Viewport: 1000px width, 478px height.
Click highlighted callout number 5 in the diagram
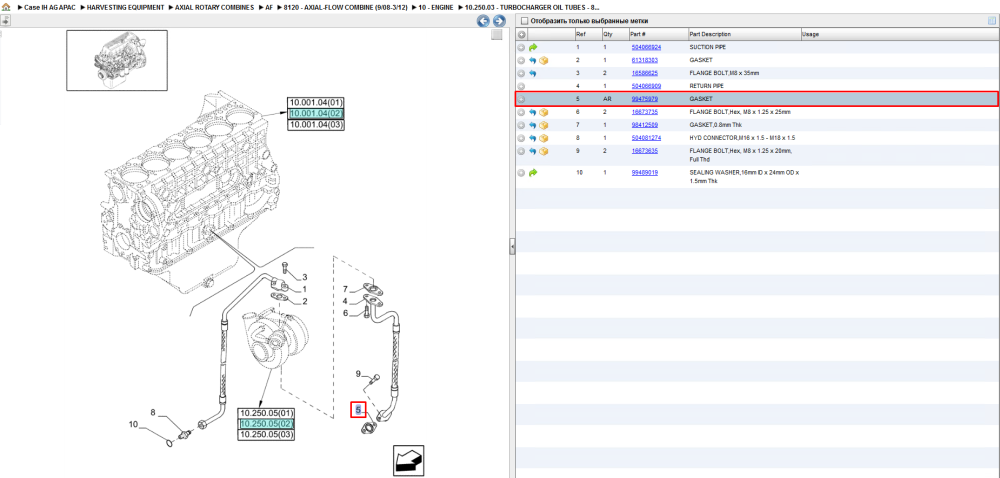point(358,409)
